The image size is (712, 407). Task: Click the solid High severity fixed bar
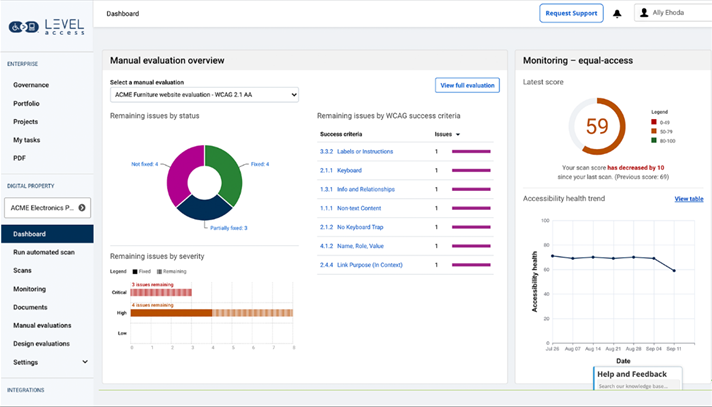(x=171, y=313)
